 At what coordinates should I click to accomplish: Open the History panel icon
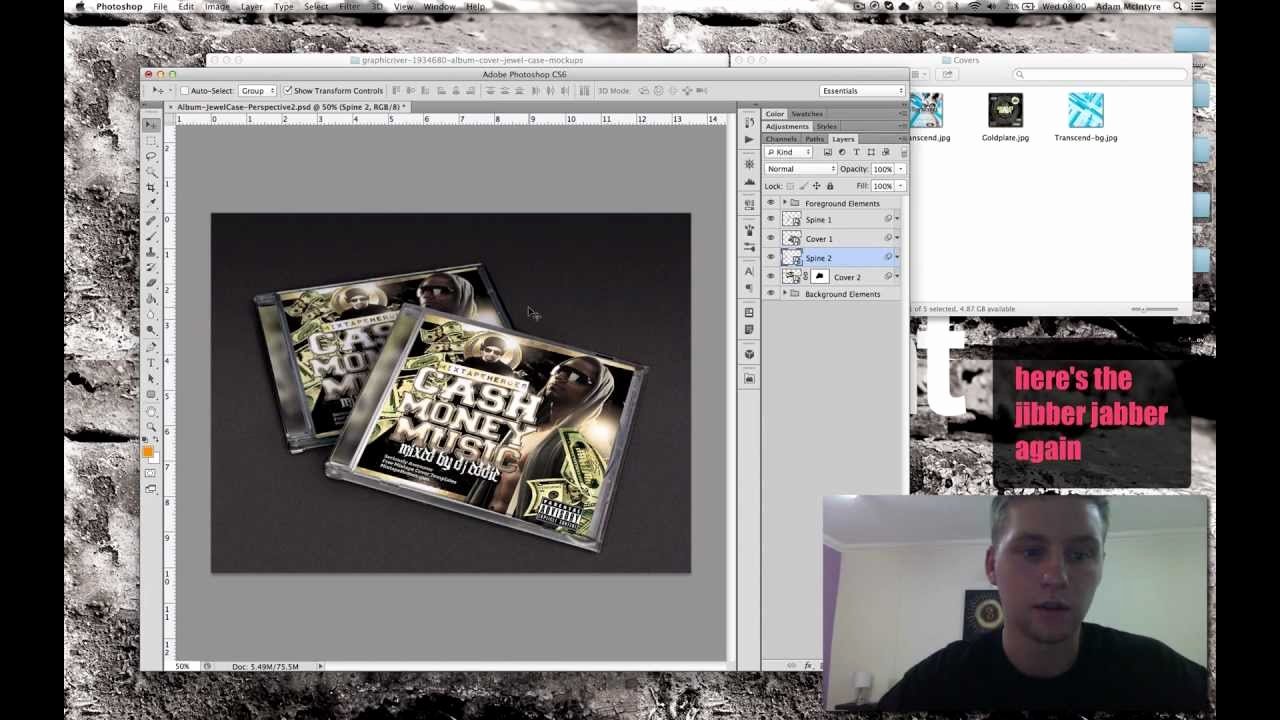(749, 122)
